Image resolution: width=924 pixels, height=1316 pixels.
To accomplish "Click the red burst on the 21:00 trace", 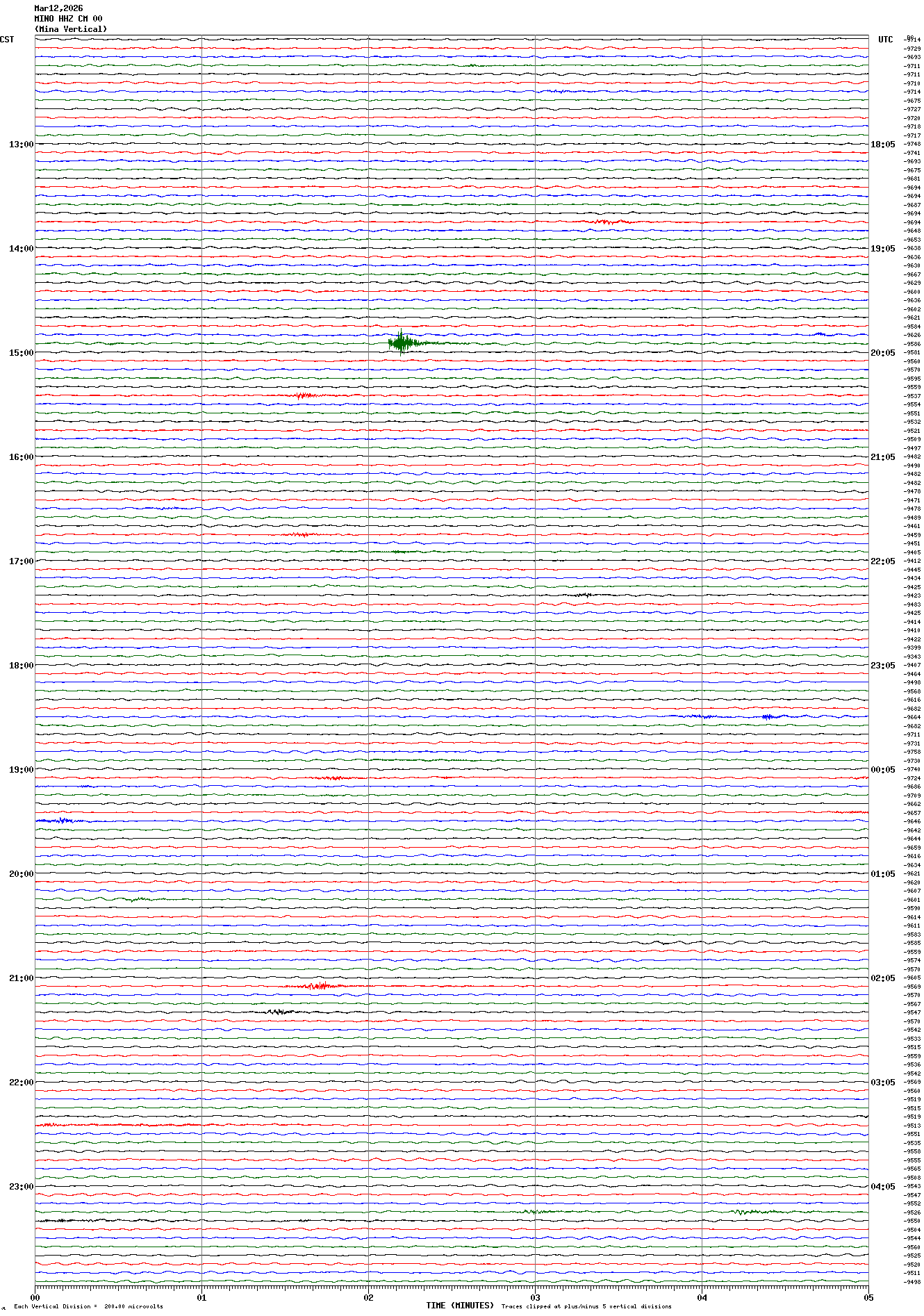I will 320,986.
